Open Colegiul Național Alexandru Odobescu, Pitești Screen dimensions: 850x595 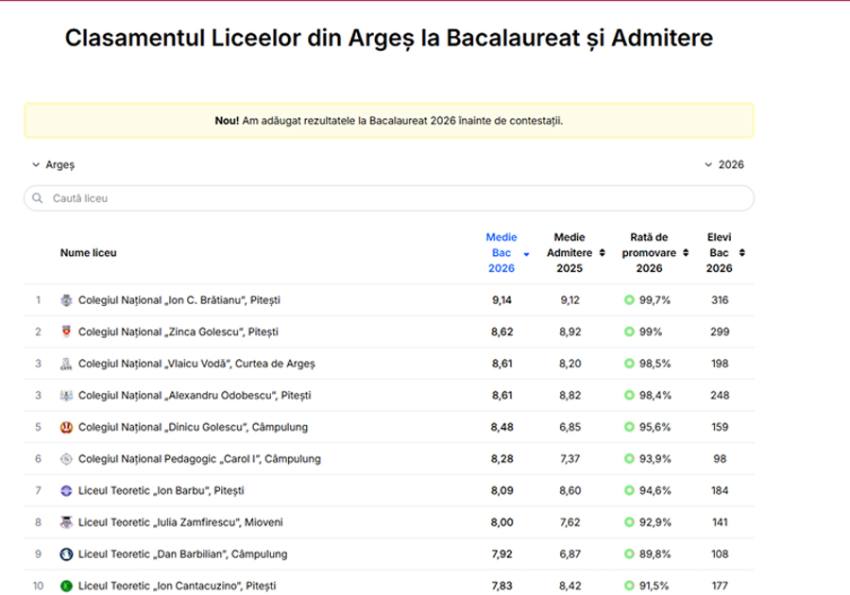pos(195,396)
